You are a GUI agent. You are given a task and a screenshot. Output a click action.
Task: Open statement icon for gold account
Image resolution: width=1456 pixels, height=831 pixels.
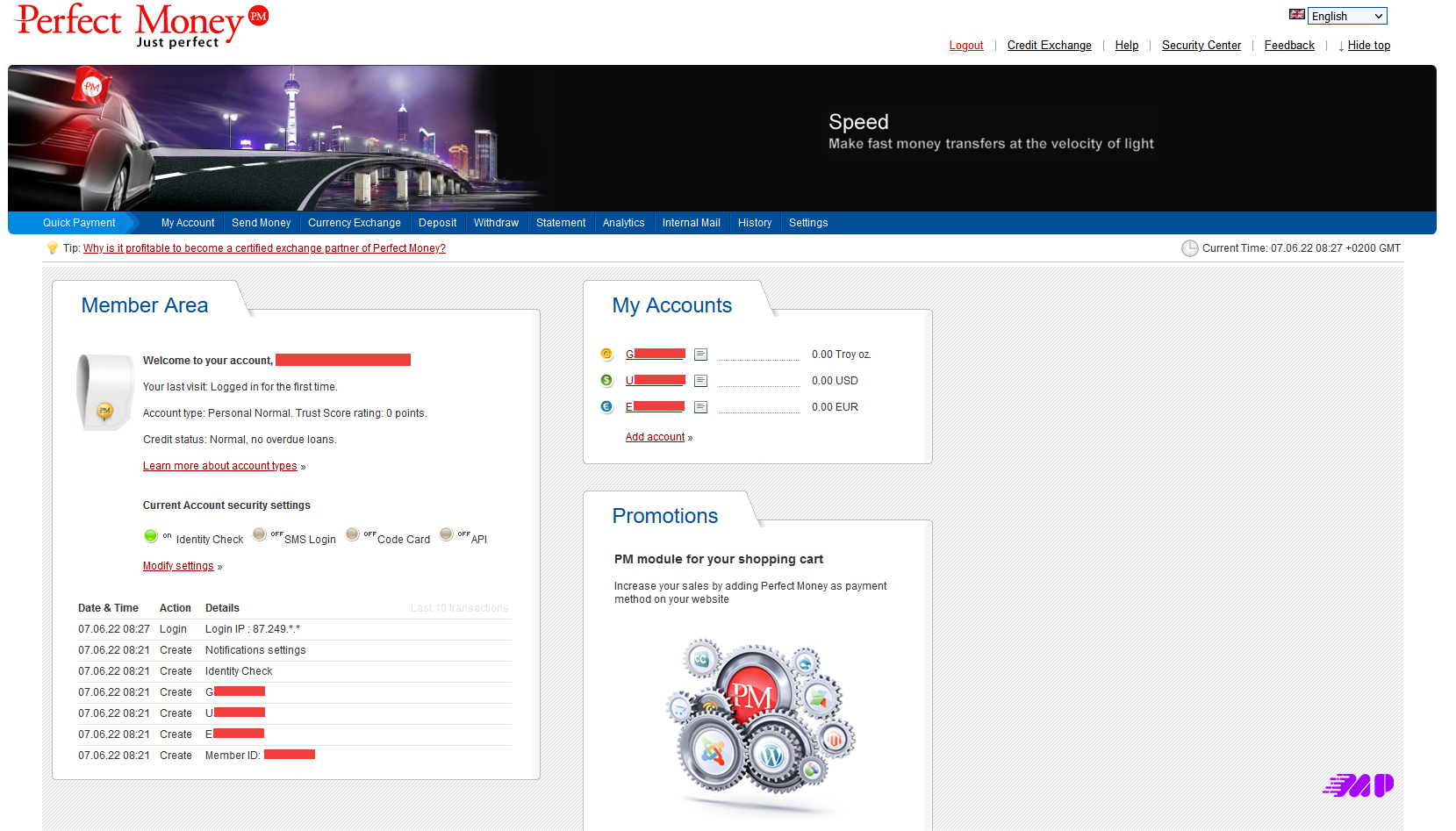pyautogui.click(x=700, y=355)
